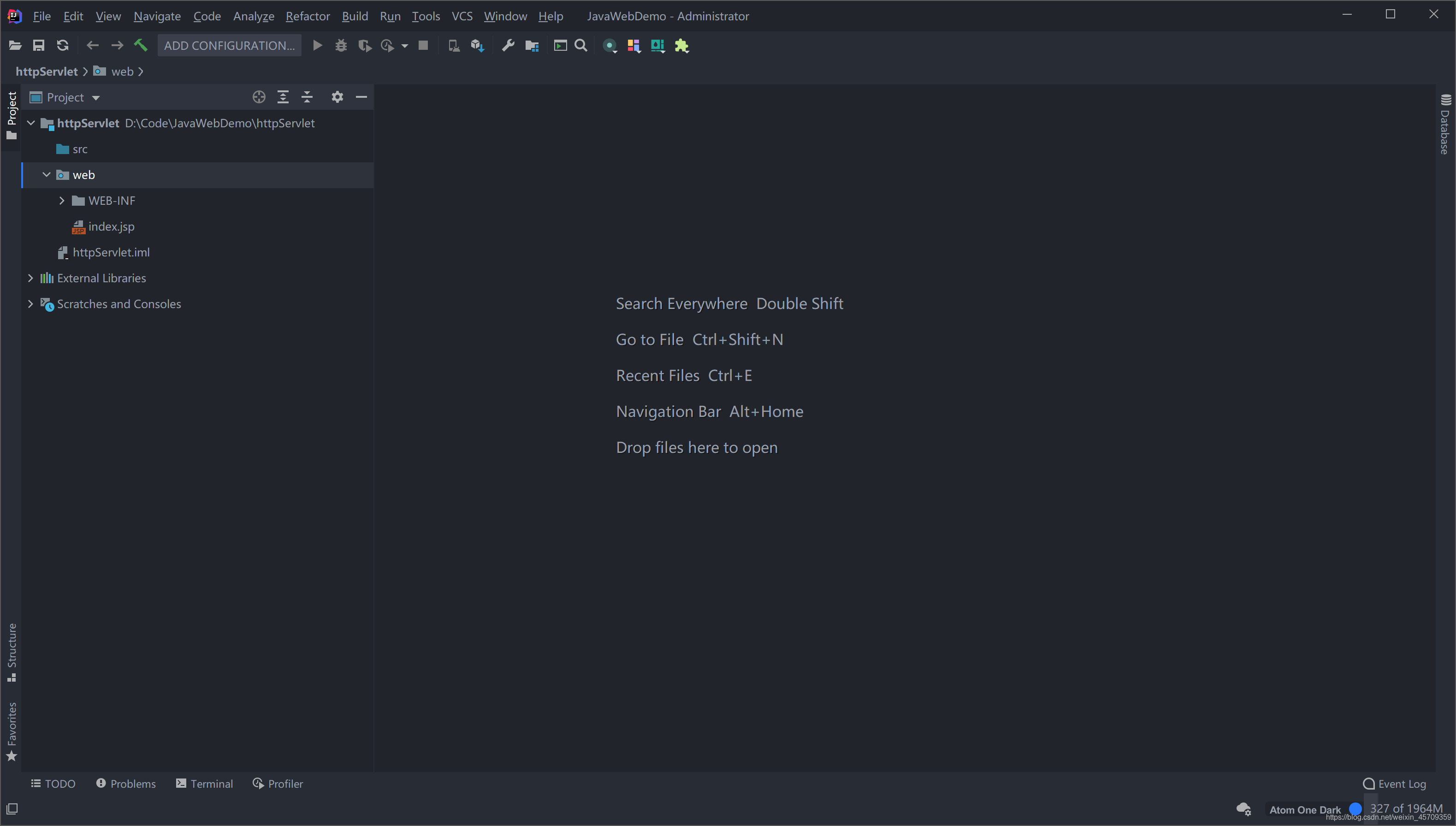This screenshot has width=1456, height=826.
Task: Click the Collapse All icon in Project panel
Action: [x=307, y=98]
